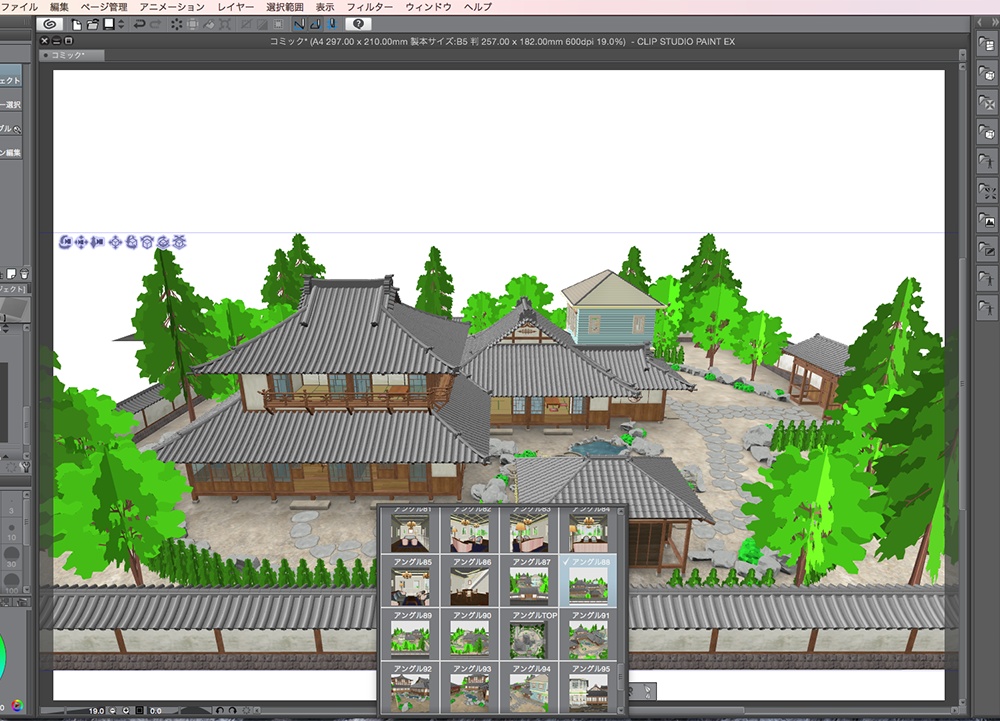Switch to the コミック document tab
The image size is (1000, 721).
(x=68, y=56)
